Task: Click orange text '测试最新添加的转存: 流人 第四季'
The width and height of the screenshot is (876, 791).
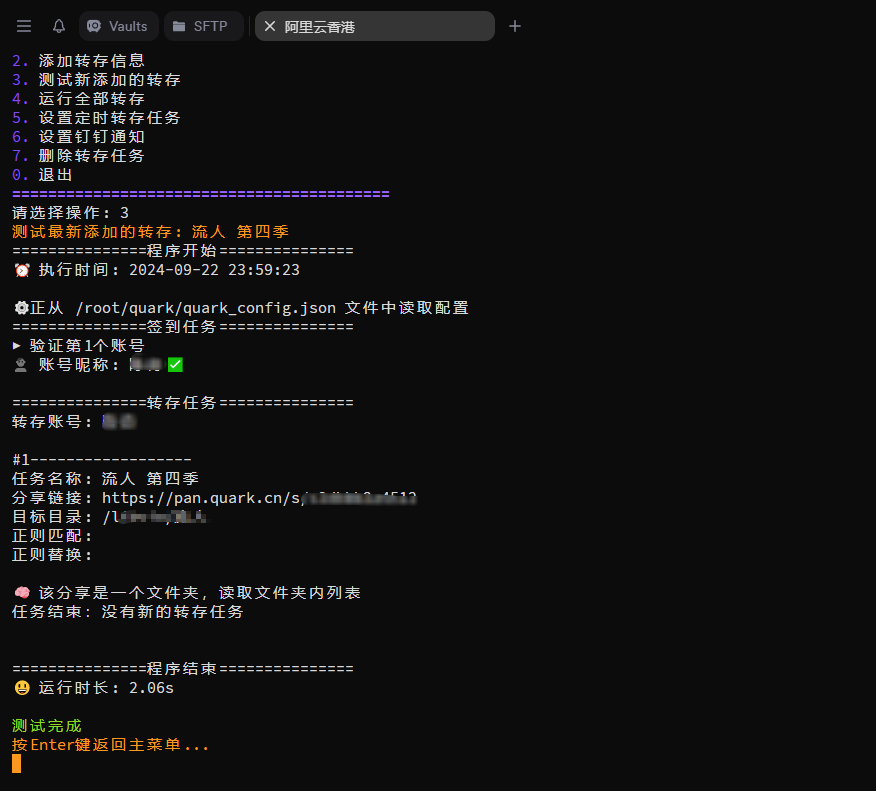Action: [x=150, y=231]
